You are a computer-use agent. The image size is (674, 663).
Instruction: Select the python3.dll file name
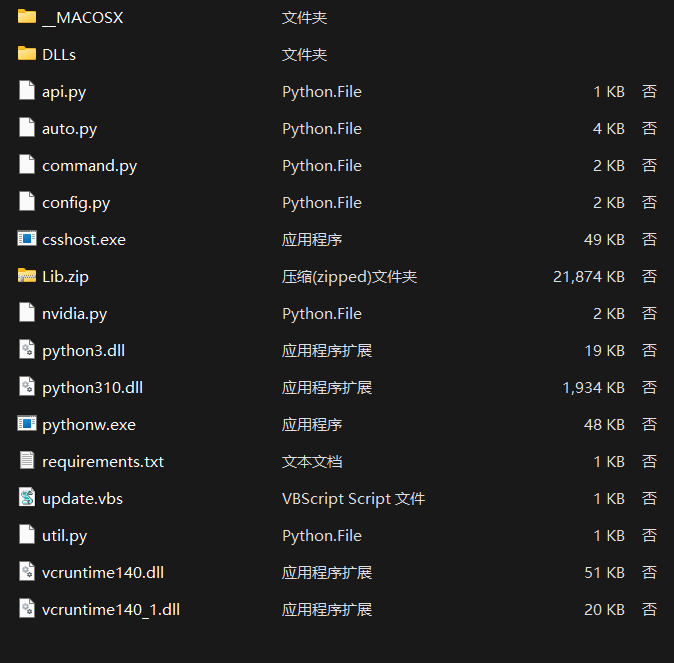point(83,351)
